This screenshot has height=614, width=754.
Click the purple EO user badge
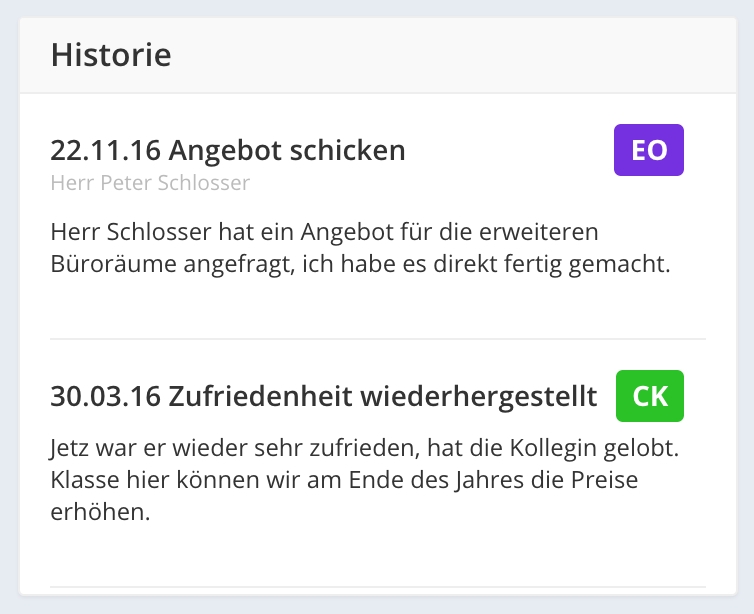point(648,150)
